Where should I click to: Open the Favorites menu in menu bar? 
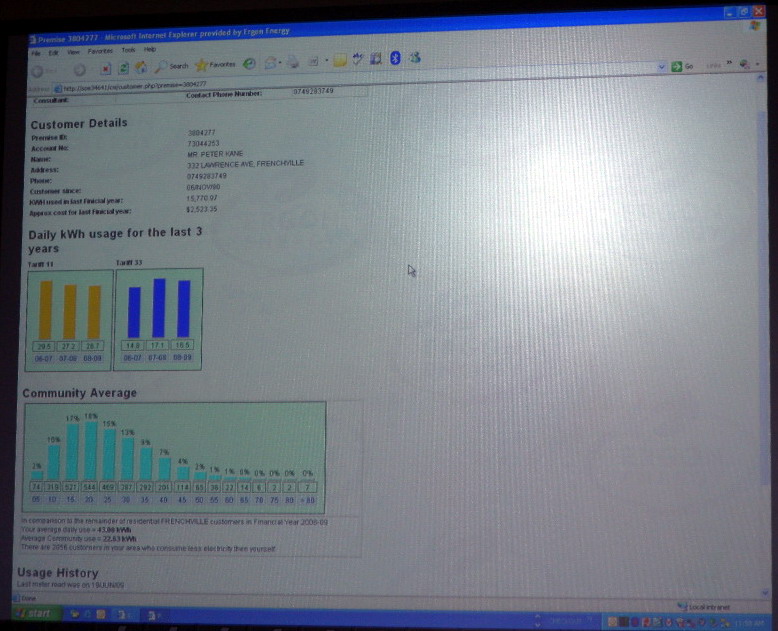(x=100, y=50)
